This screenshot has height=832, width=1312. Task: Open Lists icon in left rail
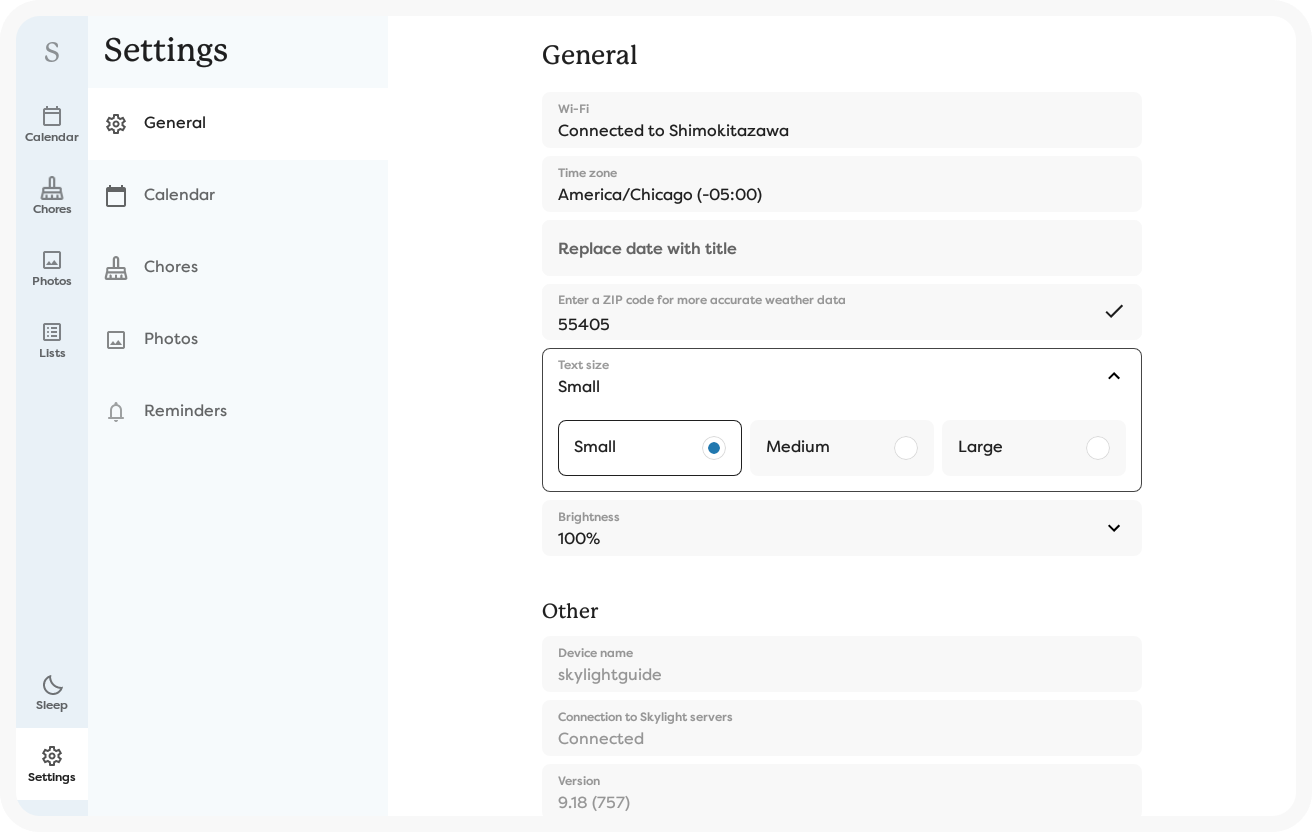[52, 340]
